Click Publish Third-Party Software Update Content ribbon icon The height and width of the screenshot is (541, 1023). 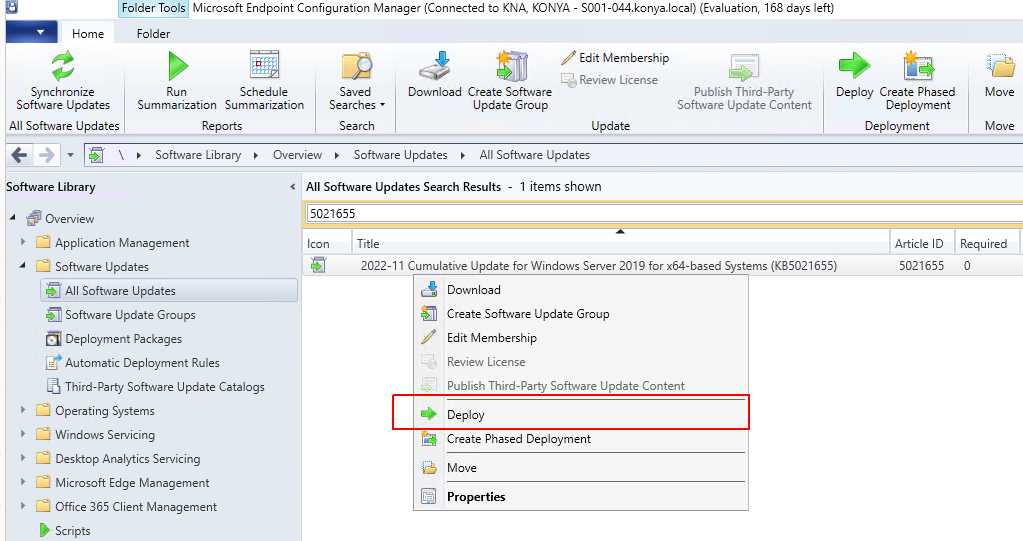point(744,67)
